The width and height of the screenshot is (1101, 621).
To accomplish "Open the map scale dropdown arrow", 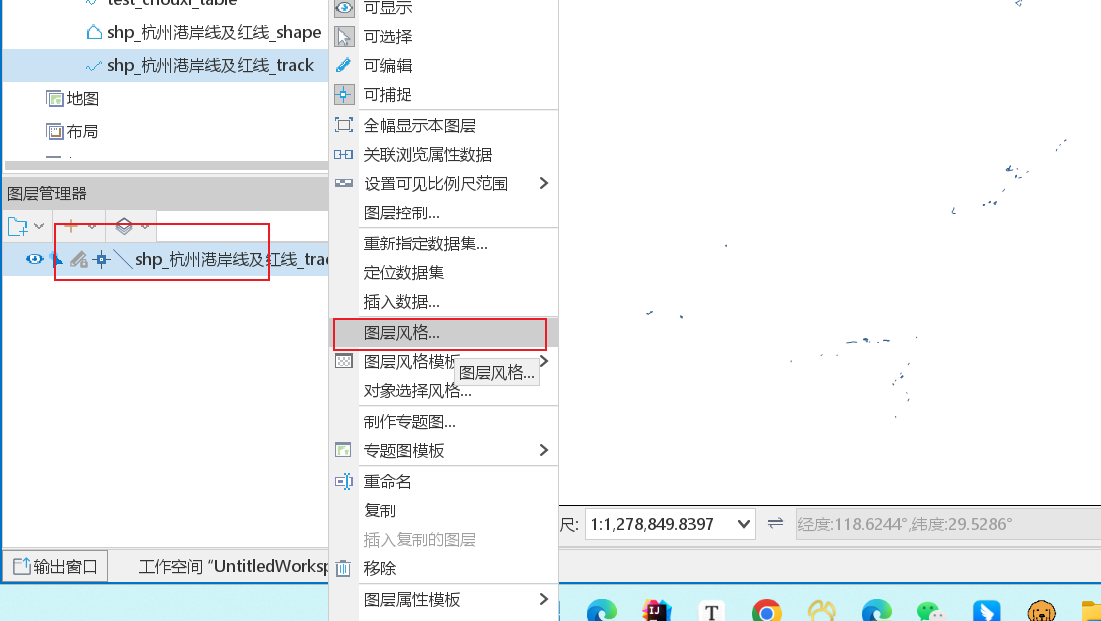I will (744, 524).
